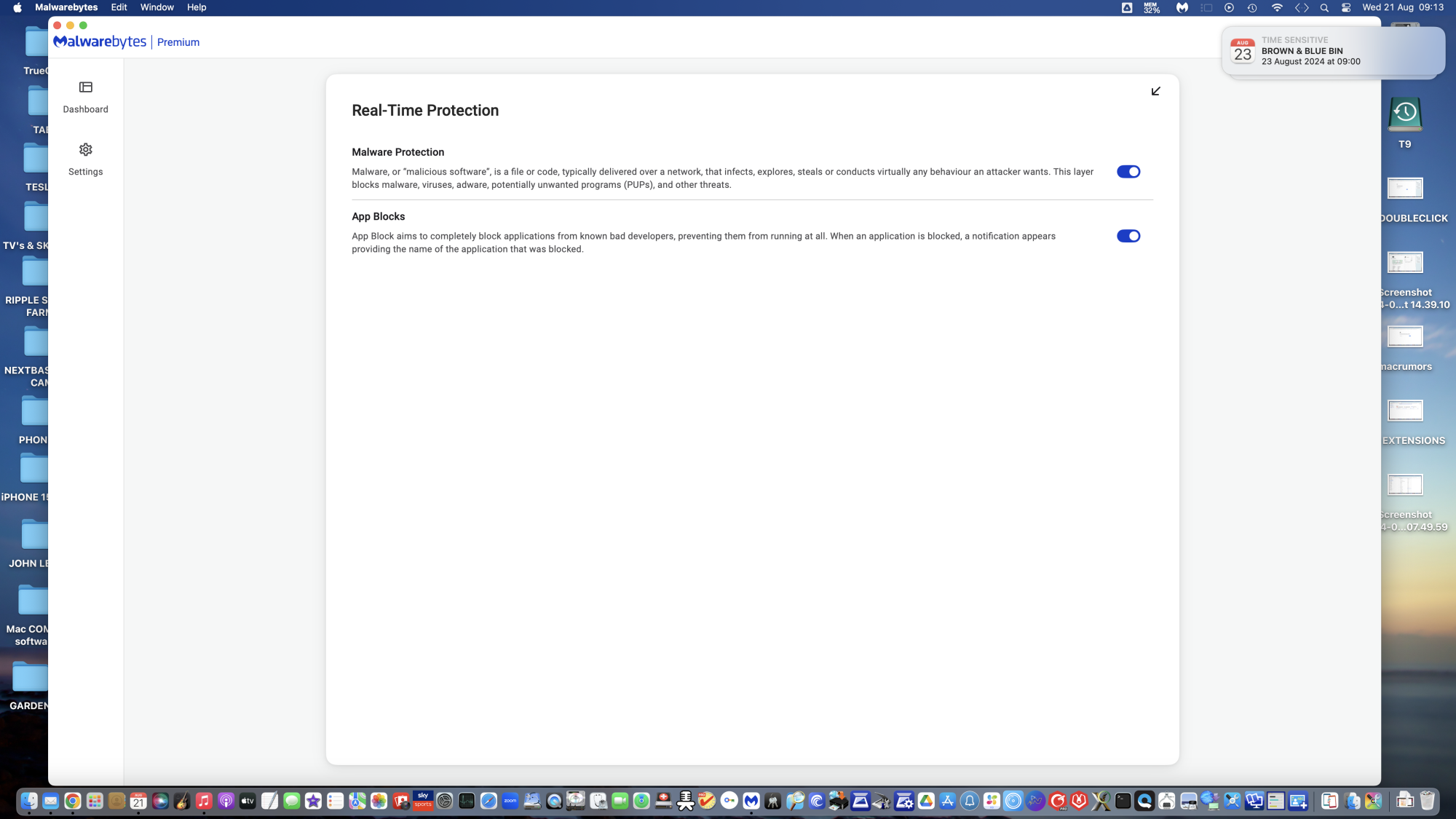The width and height of the screenshot is (1456, 819).
Task: Open the Edit menu
Action: [119, 7]
